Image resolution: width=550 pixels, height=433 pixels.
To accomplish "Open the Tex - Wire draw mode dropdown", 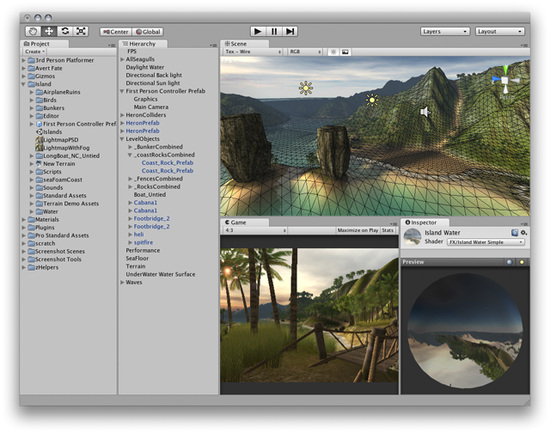I will (253, 52).
